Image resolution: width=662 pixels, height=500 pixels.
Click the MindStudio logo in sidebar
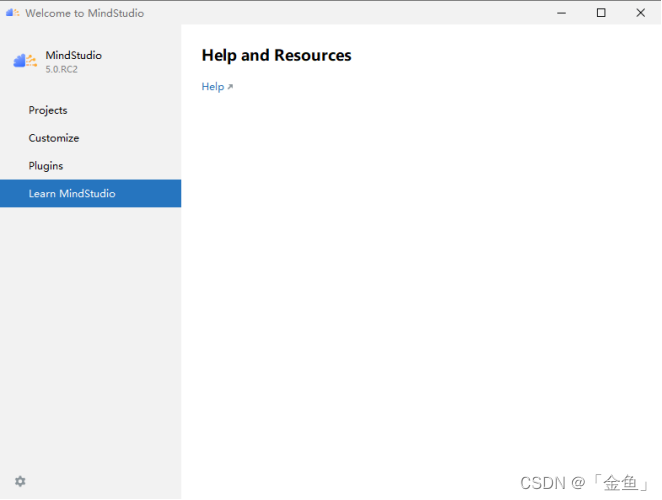pyautogui.click(x=25, y=61)
